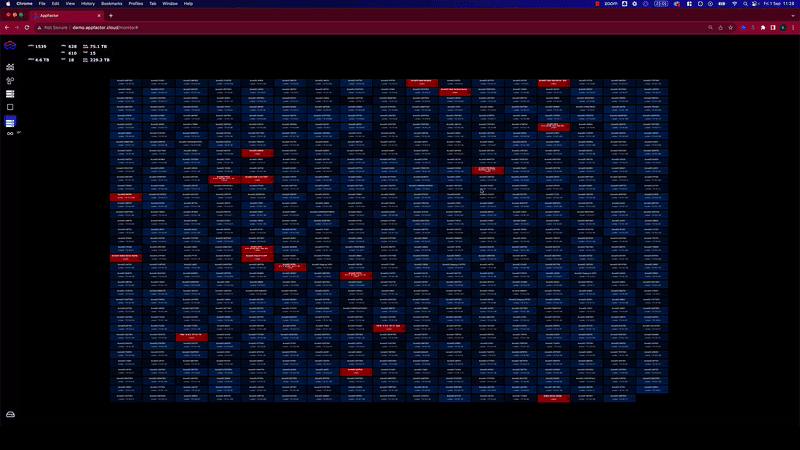The height and width of the screenshot is (450, 800).
Task: Open the File menu
Action: coord(42,4)
